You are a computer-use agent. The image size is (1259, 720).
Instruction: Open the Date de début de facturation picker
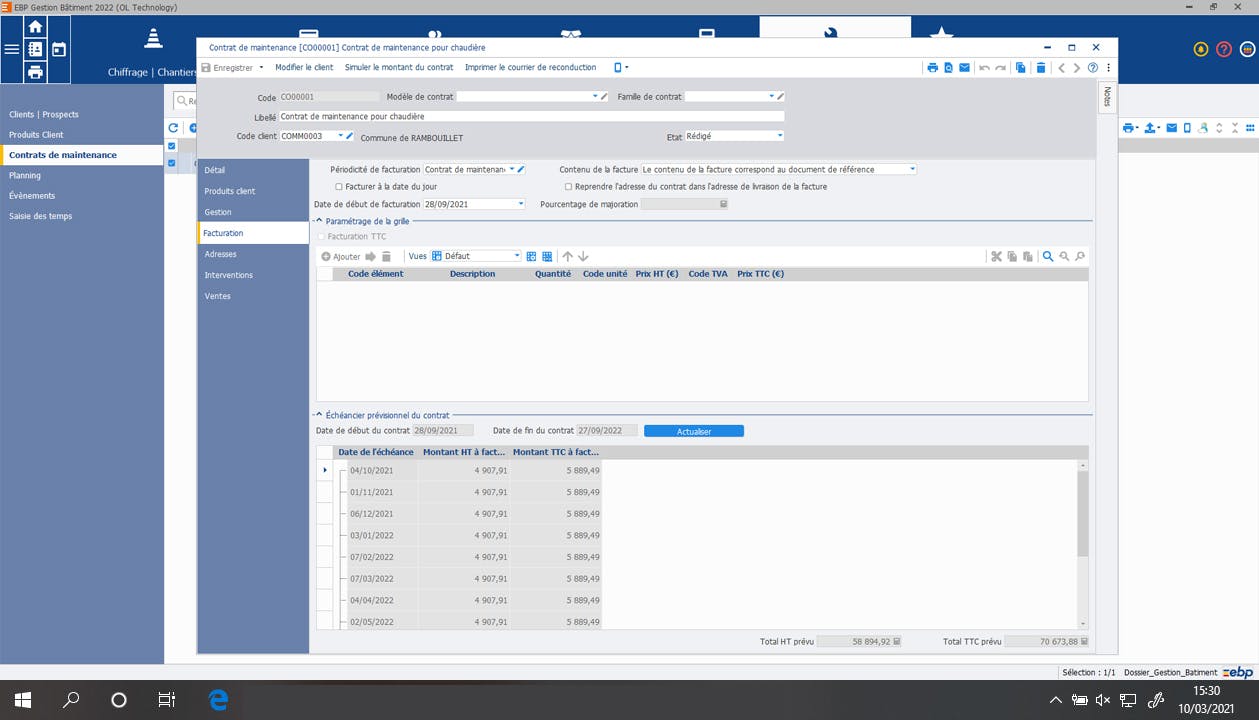pos(520,204)
